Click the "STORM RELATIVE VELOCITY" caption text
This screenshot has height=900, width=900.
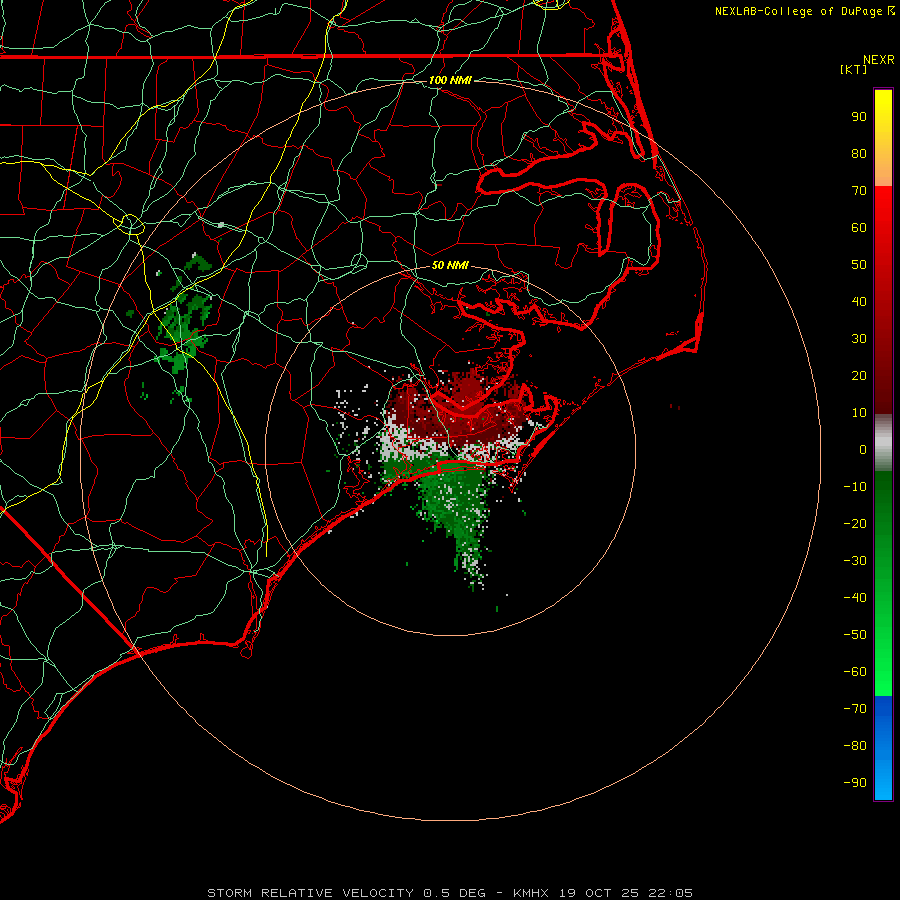click(x=310, y=893)
